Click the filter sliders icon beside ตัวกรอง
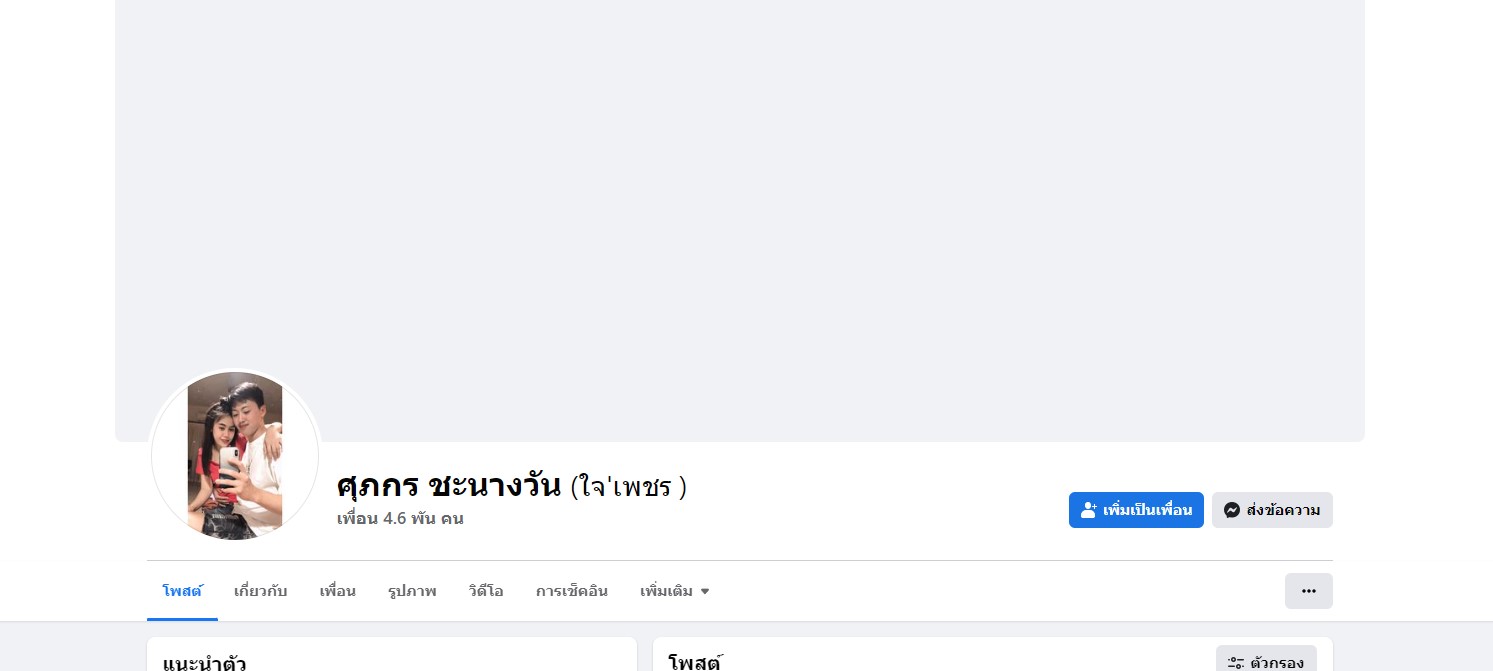Screen dimensions: 1493x671 tap(1236, 662)
